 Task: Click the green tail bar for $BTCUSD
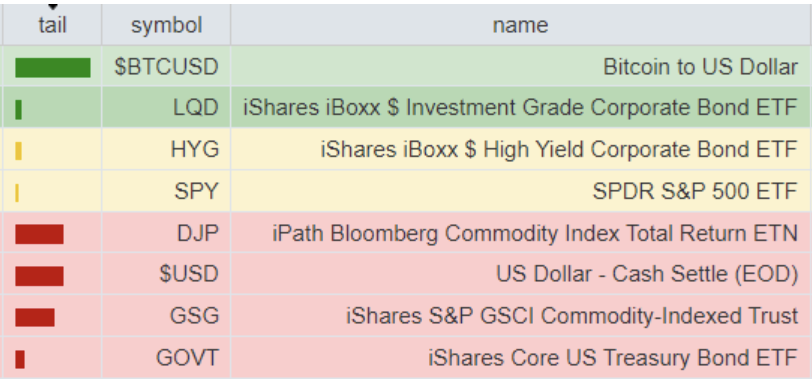(x=53, y=68)
